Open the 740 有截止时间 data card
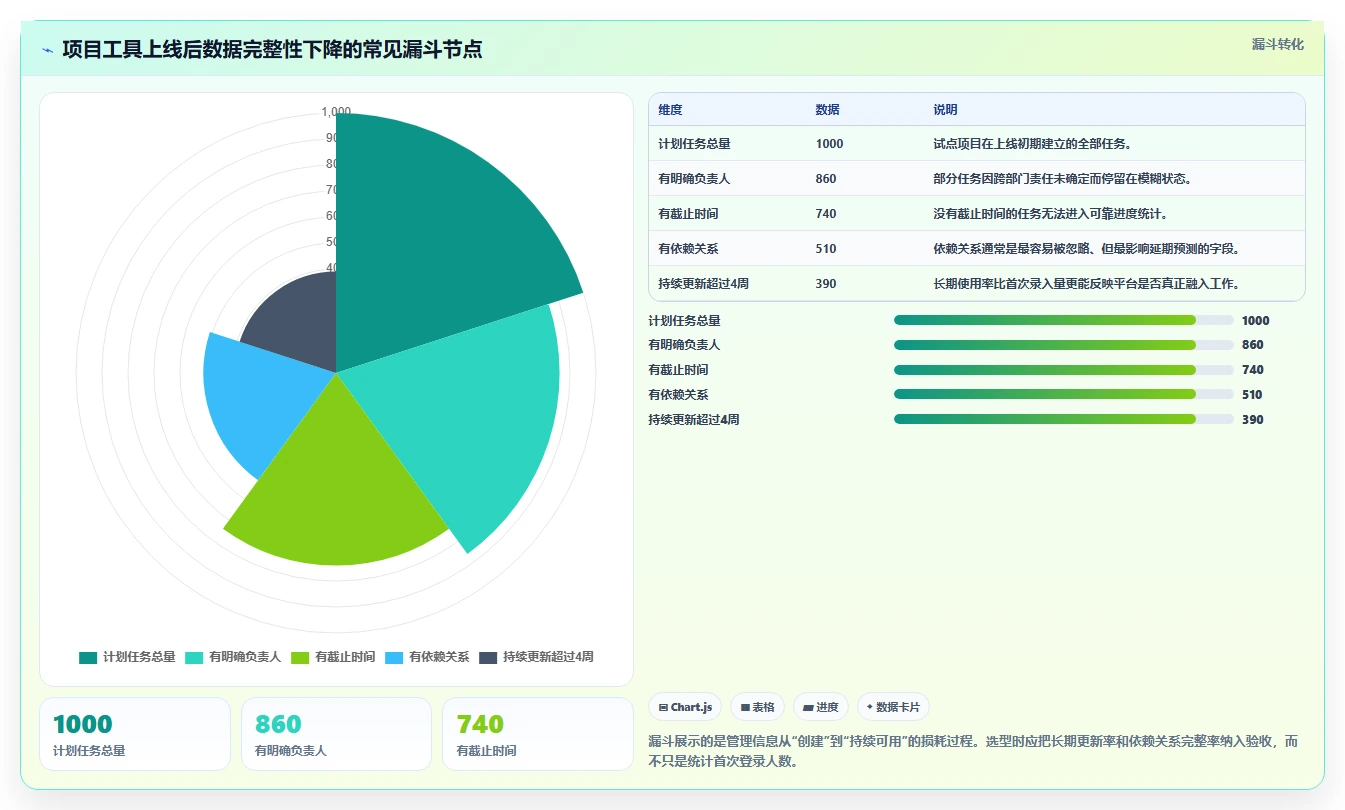Image resolution: width=1345 pixels, height=810 pixels. pos(538,734)
